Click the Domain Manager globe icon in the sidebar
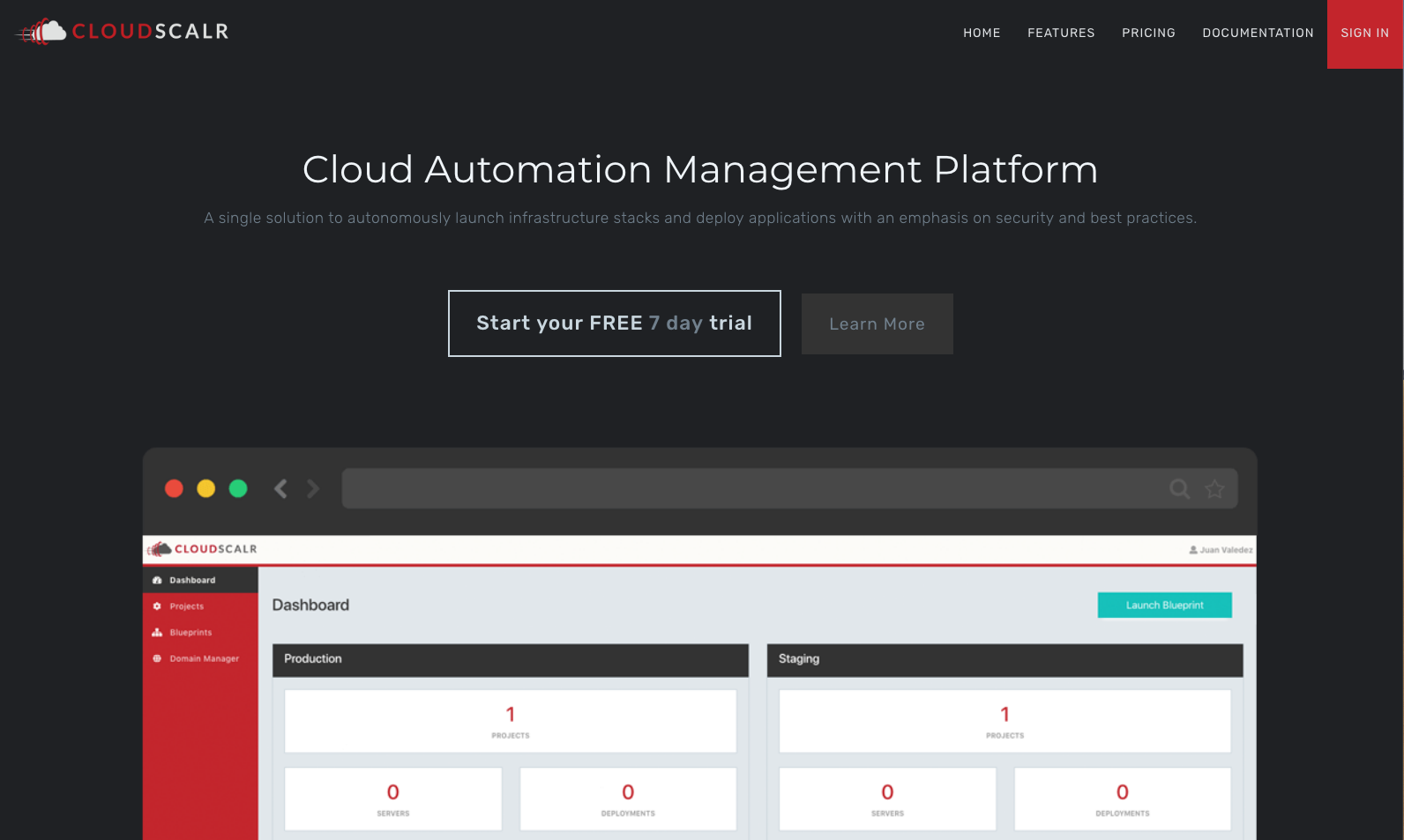 (x=157, y=658)
